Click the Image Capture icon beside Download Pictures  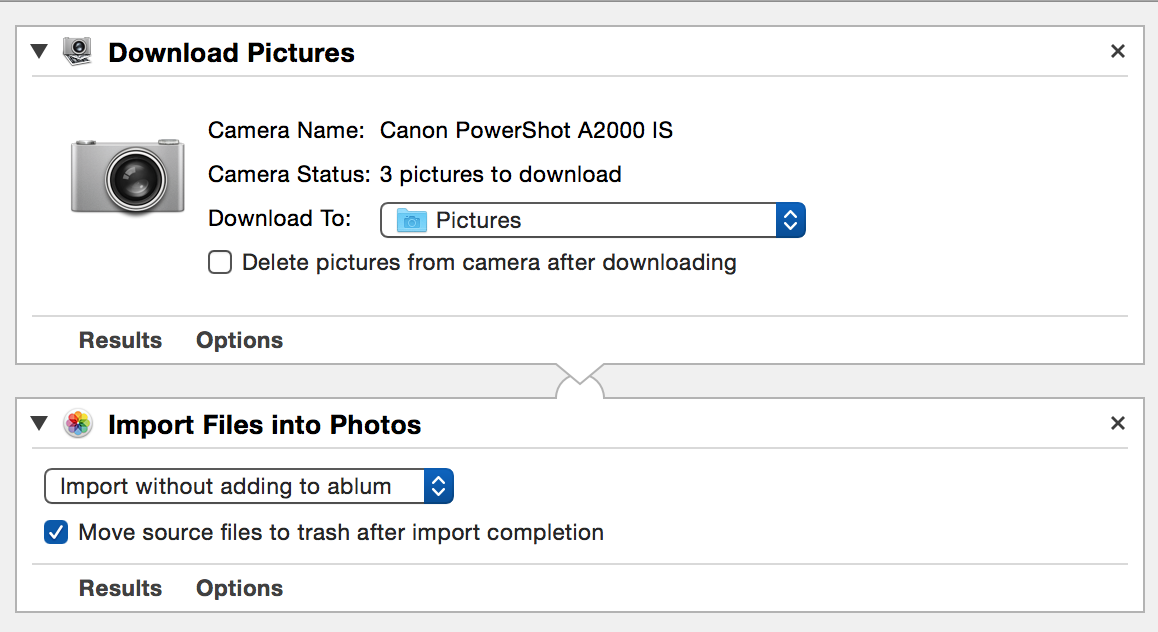(78, 52)
